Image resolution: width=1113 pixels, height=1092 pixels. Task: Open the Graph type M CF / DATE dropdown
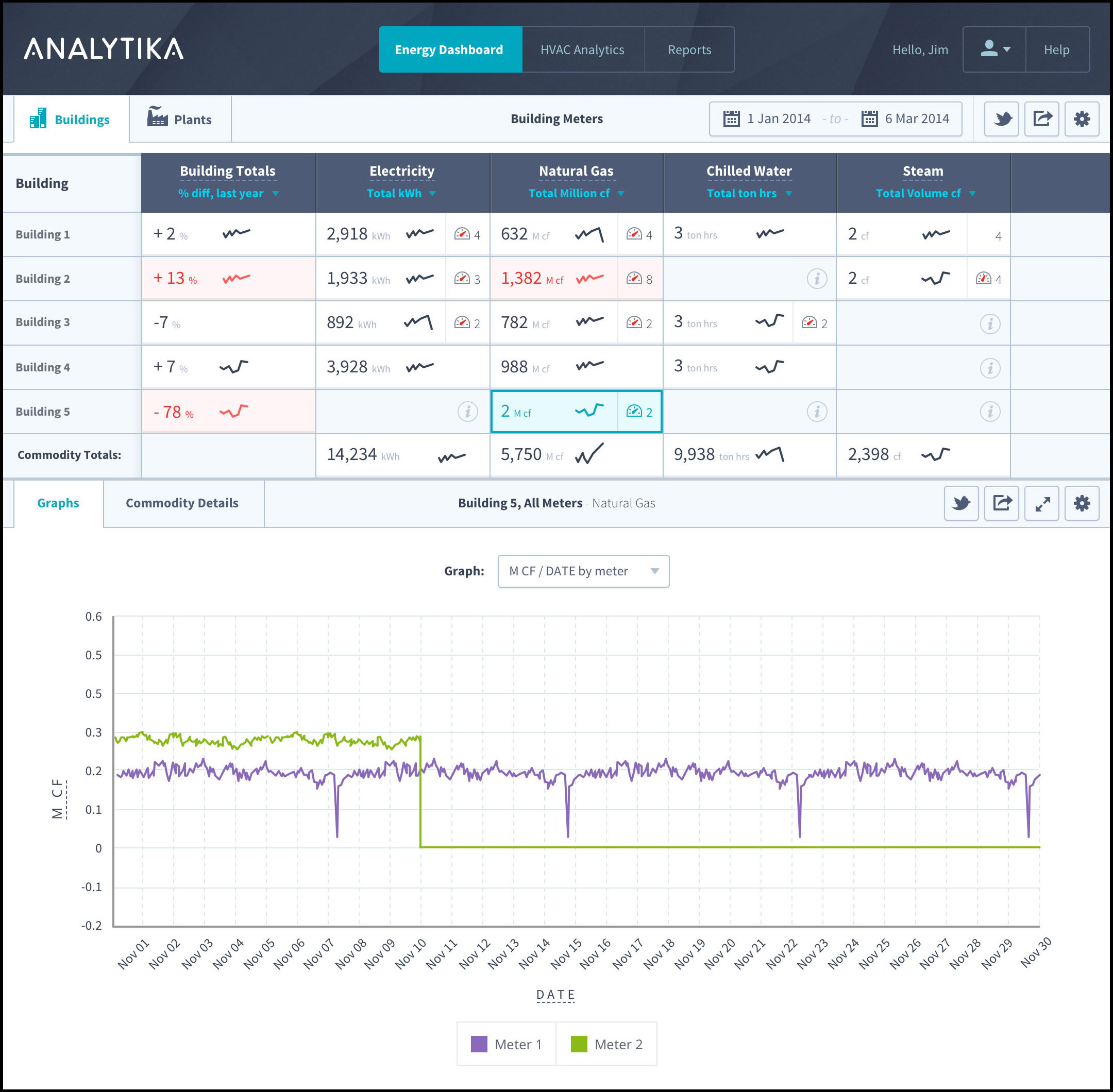[583, 571]
